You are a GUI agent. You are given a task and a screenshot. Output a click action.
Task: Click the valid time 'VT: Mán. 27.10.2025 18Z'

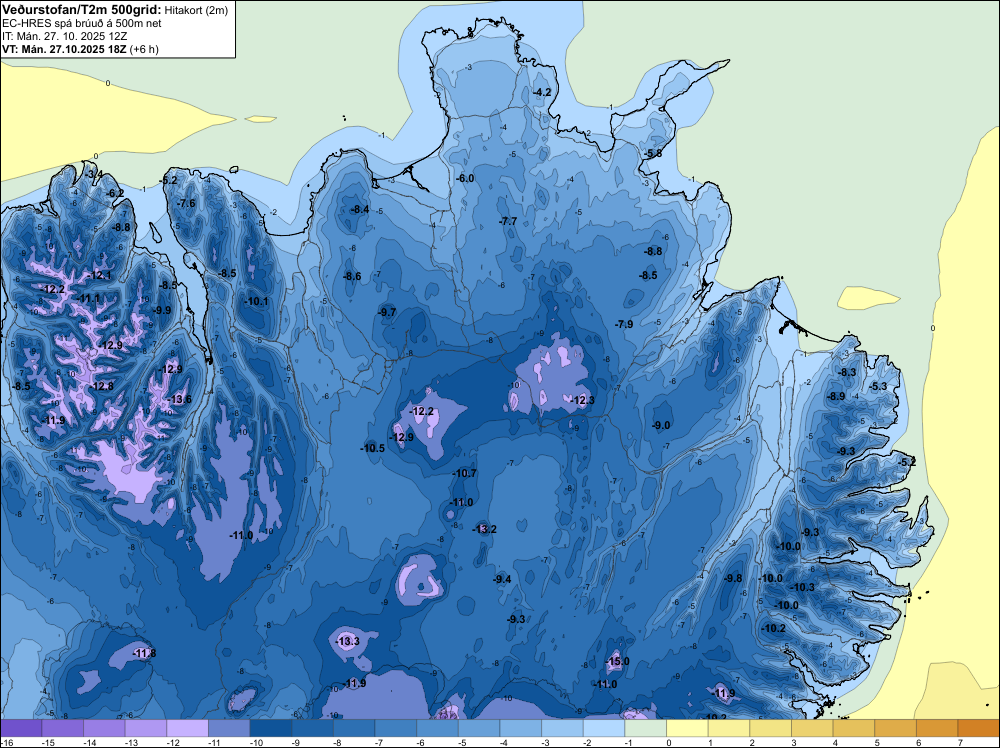[64, 49]
